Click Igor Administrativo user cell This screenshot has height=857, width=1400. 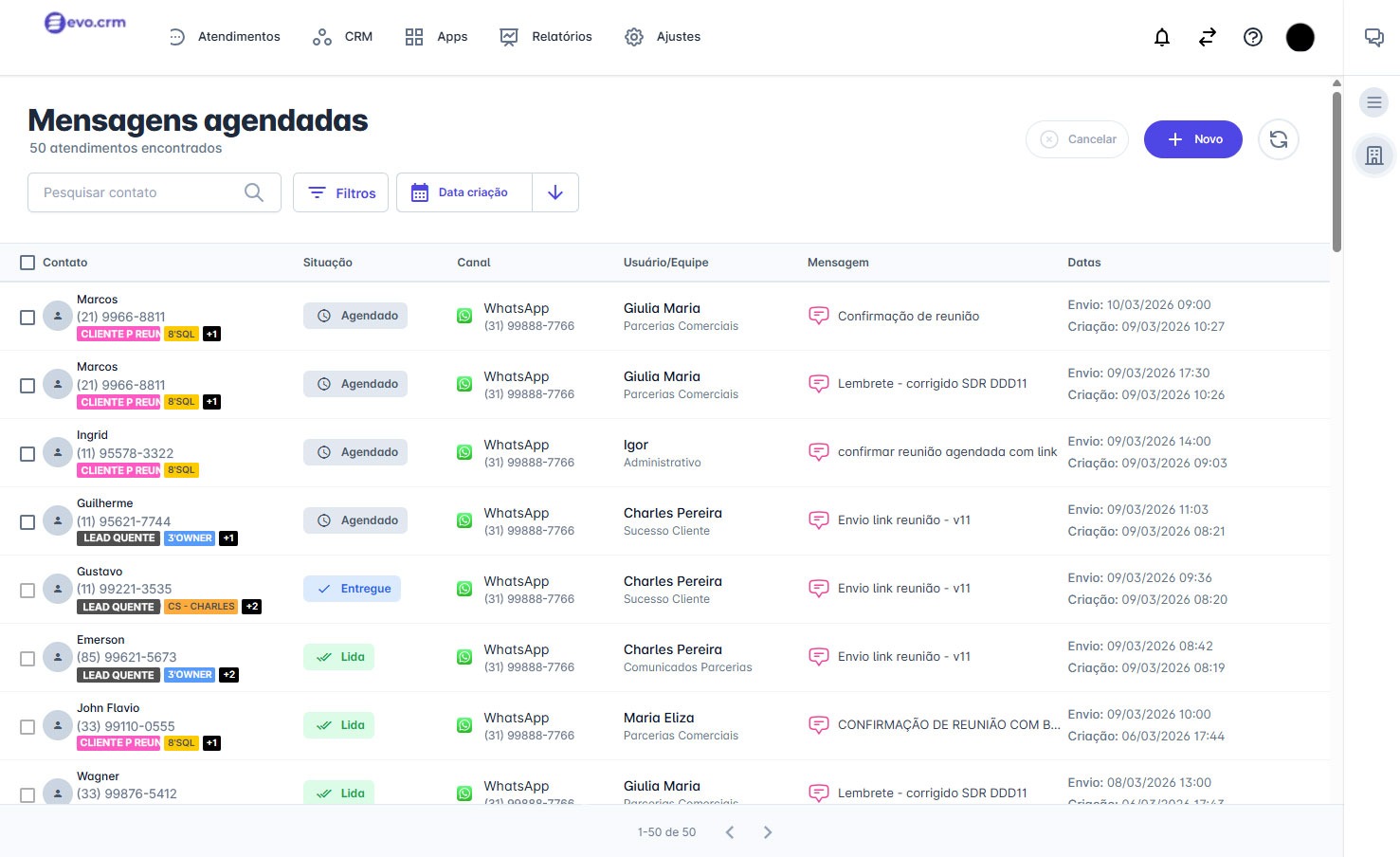[x=663, y=453]
